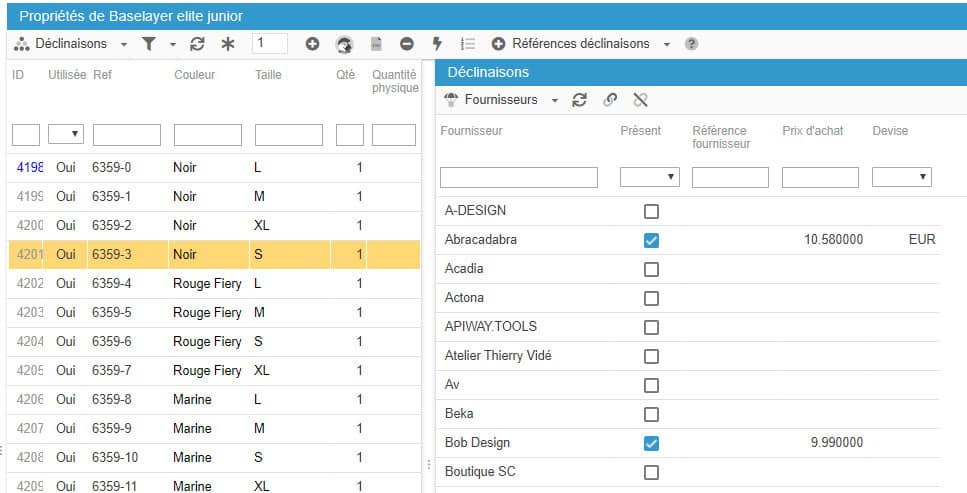This screenshot has height=493, width=967.
Task: Click the plus circle add icon
Action: click(x=312, y=44)
